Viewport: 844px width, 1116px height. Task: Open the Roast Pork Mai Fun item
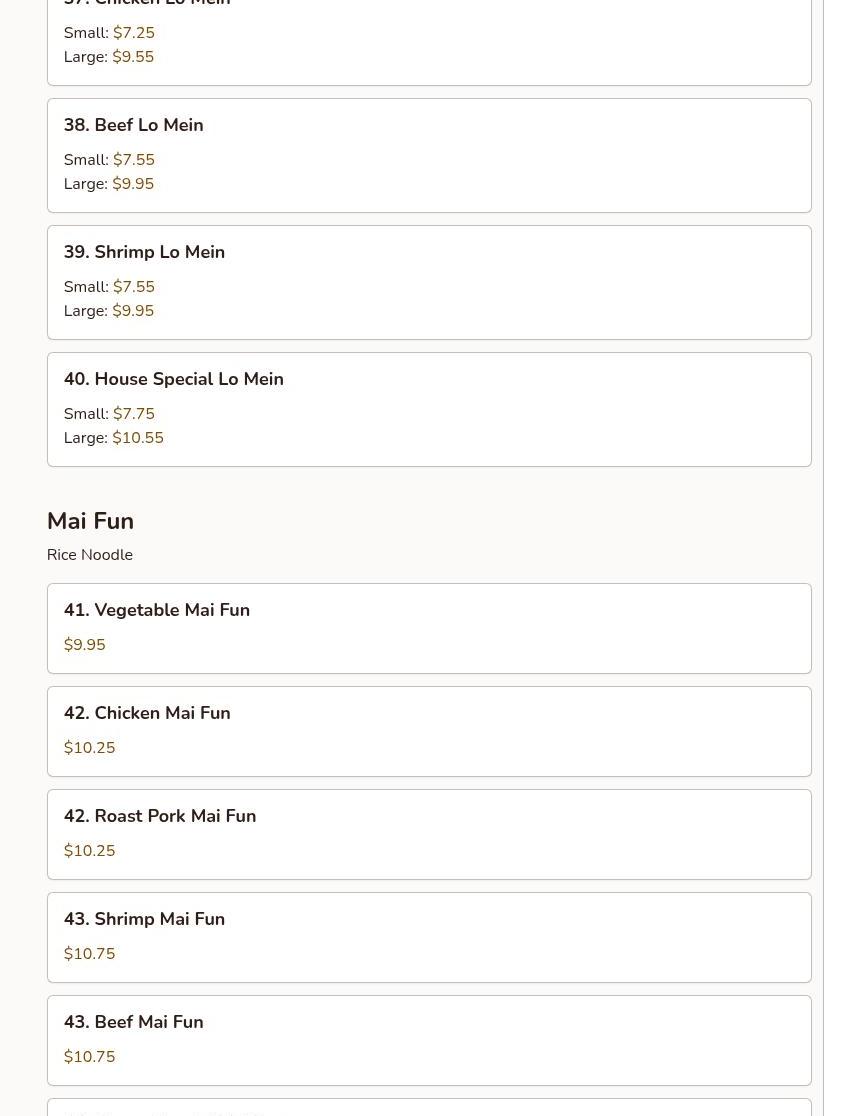click(x=159, y=816)
